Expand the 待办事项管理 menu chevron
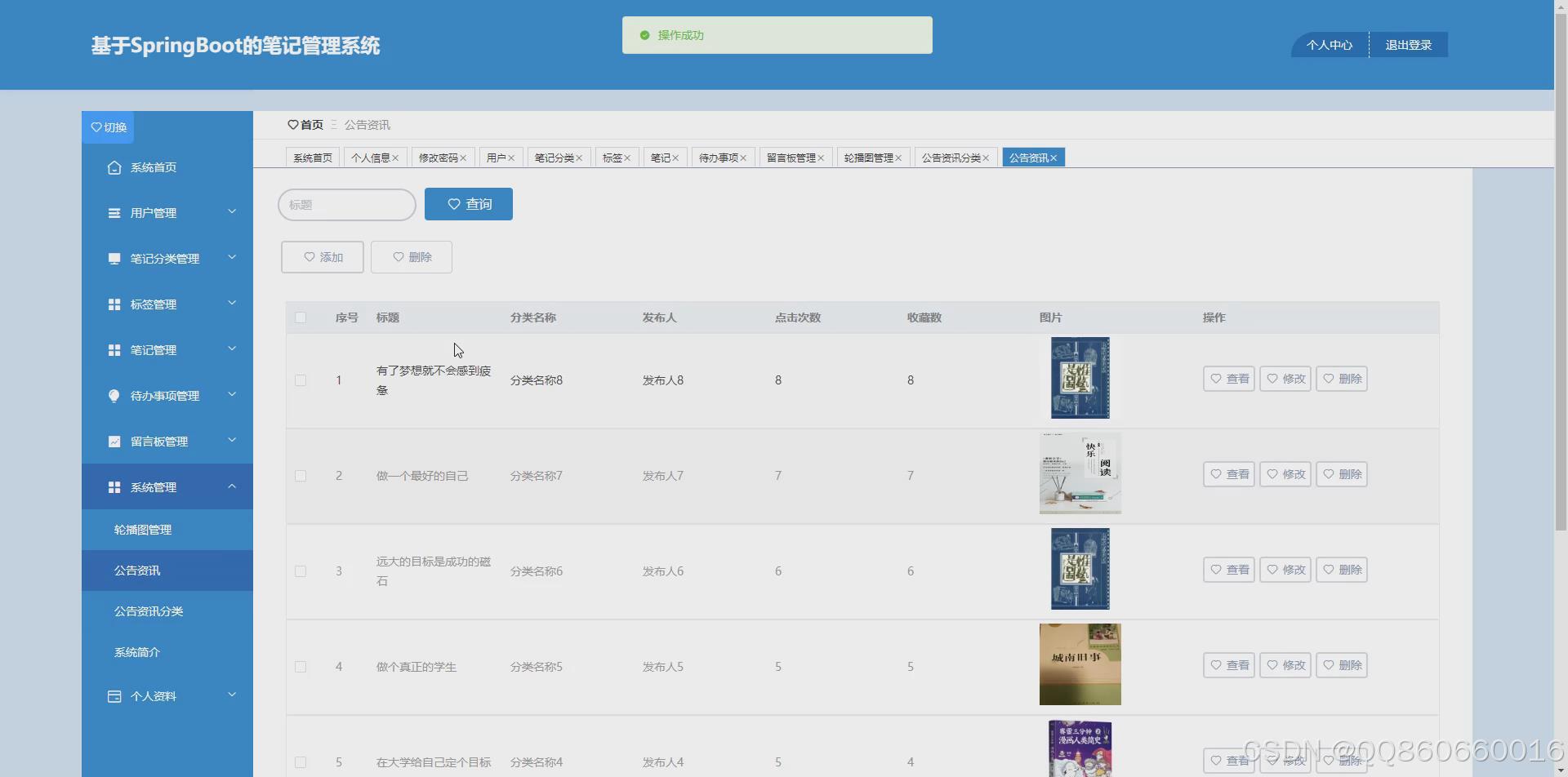The height and width of the screenshot is (777, 1568). [x=232, y=395]
